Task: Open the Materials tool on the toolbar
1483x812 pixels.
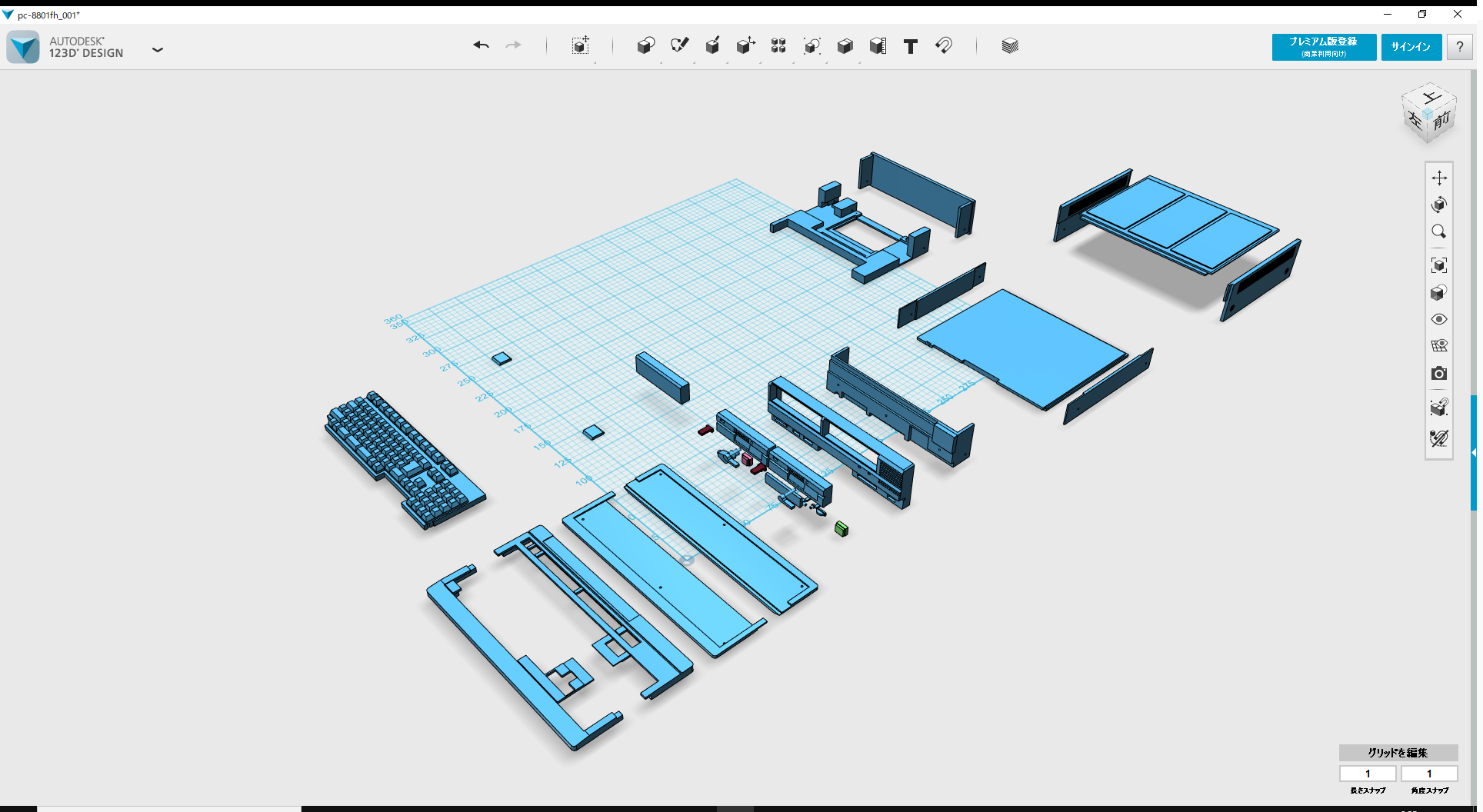Action: [x=1009, y=46]
